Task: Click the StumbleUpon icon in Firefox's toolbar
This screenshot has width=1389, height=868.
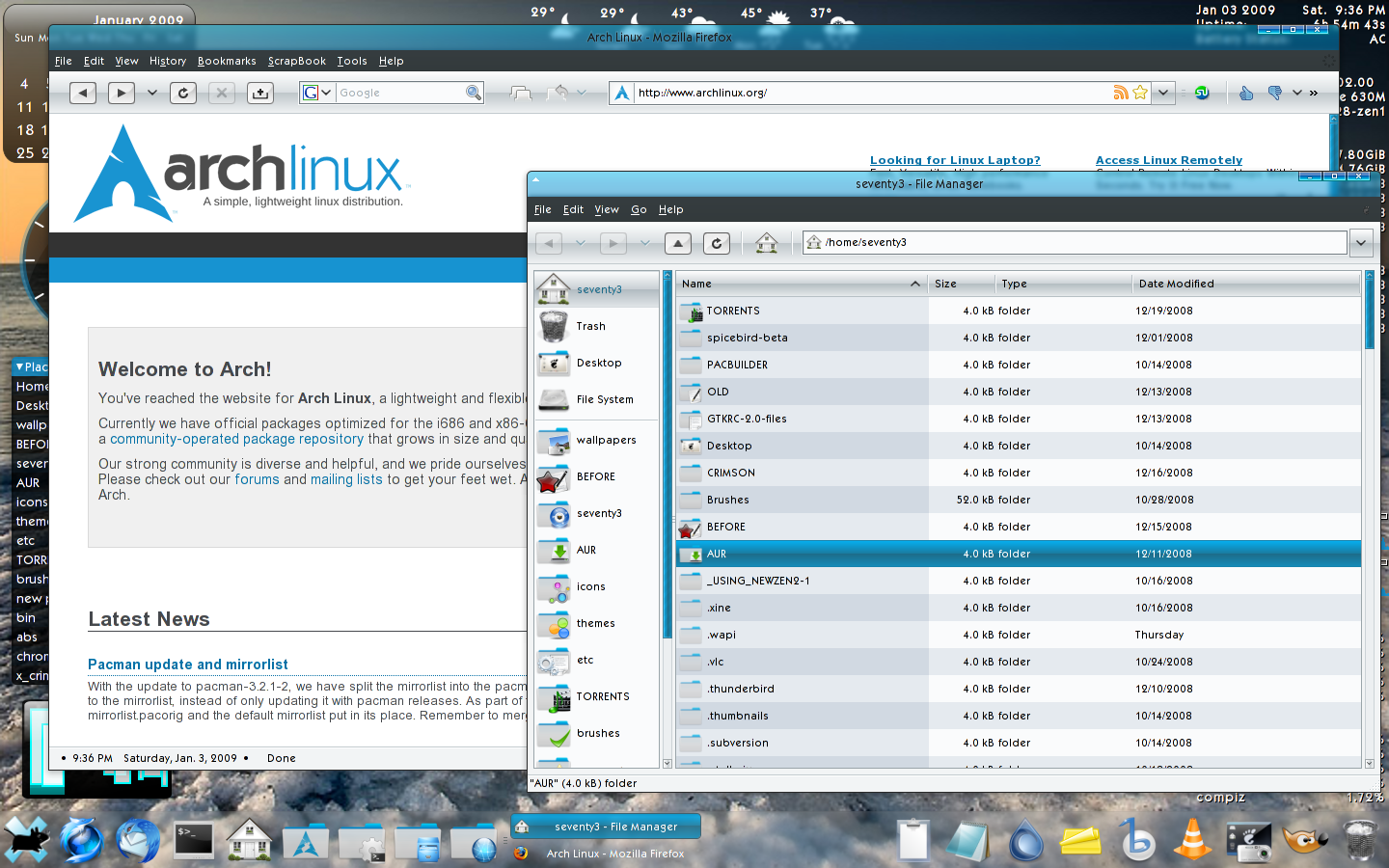Action: click(x=1202, y=93)
